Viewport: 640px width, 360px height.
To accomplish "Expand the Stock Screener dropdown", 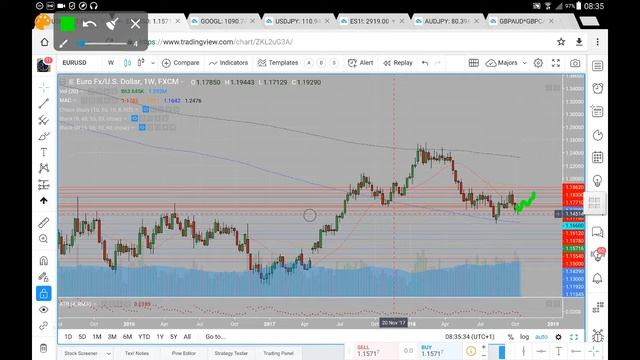I will tap(109, 353).
